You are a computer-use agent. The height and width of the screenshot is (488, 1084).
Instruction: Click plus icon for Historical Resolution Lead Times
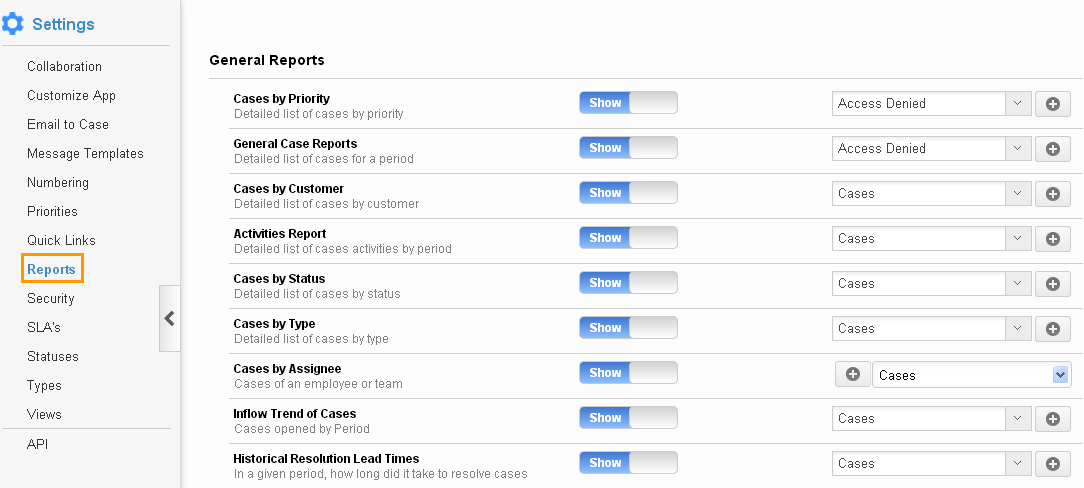[1052, 463]
